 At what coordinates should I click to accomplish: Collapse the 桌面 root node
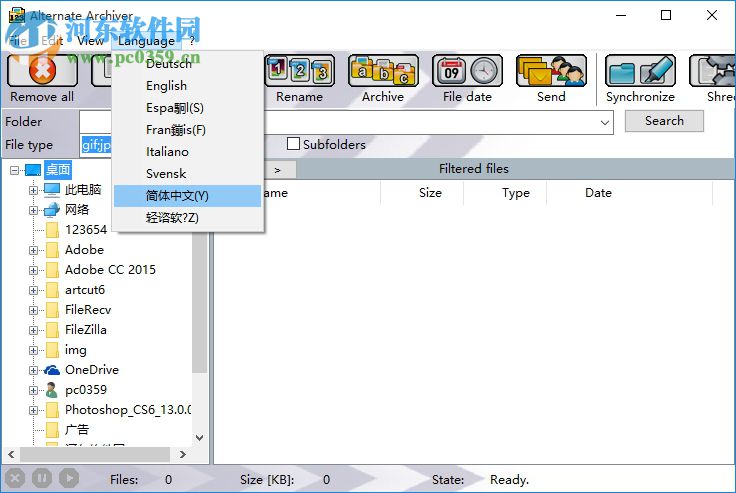click(x=15, y=170)
